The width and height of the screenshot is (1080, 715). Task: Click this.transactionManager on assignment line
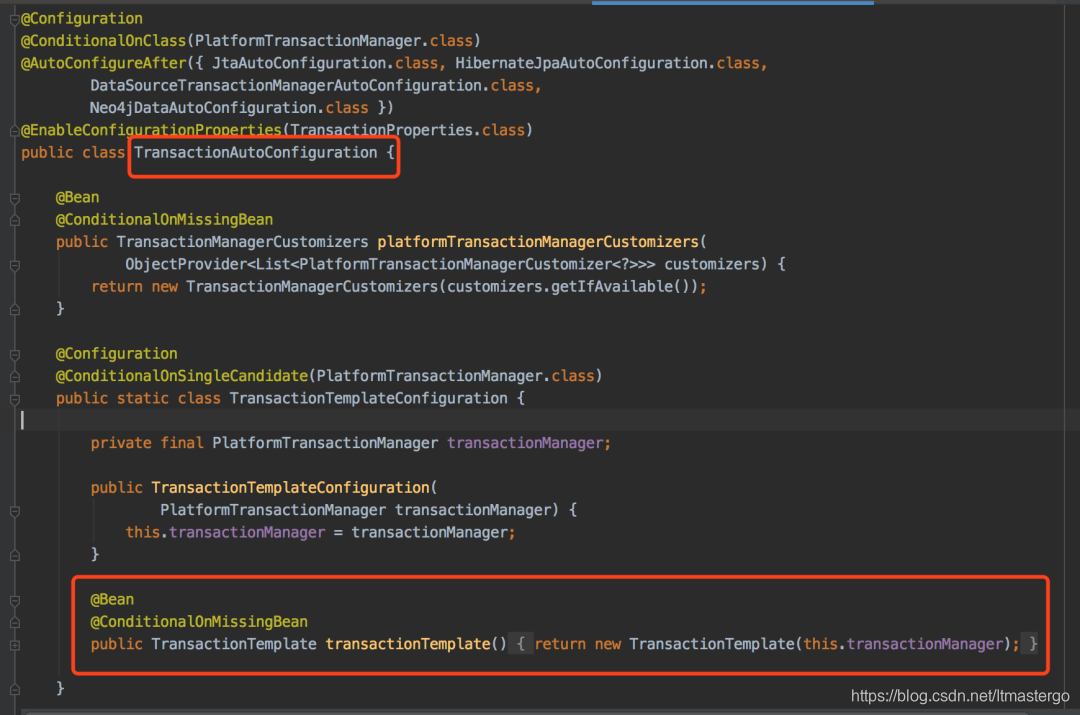click(x=225, y=532)
